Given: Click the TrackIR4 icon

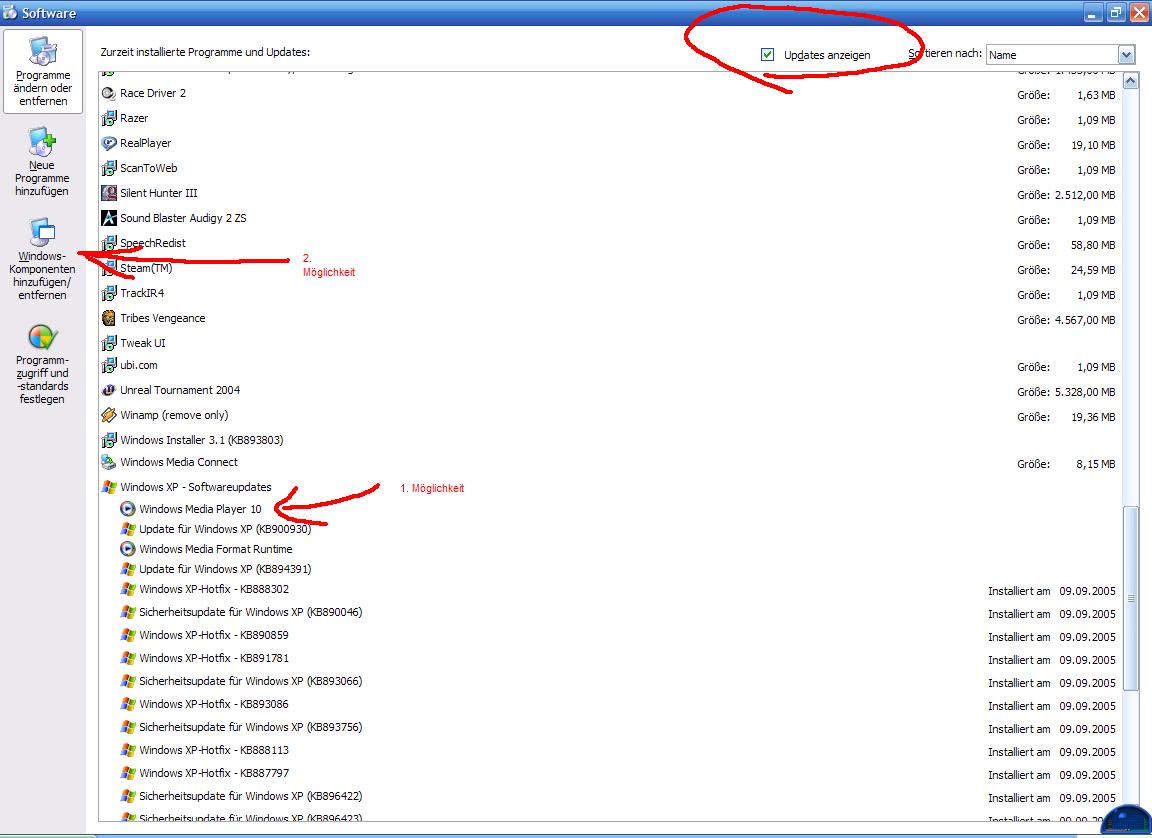Looking at the screenshot, I should 109,293.
